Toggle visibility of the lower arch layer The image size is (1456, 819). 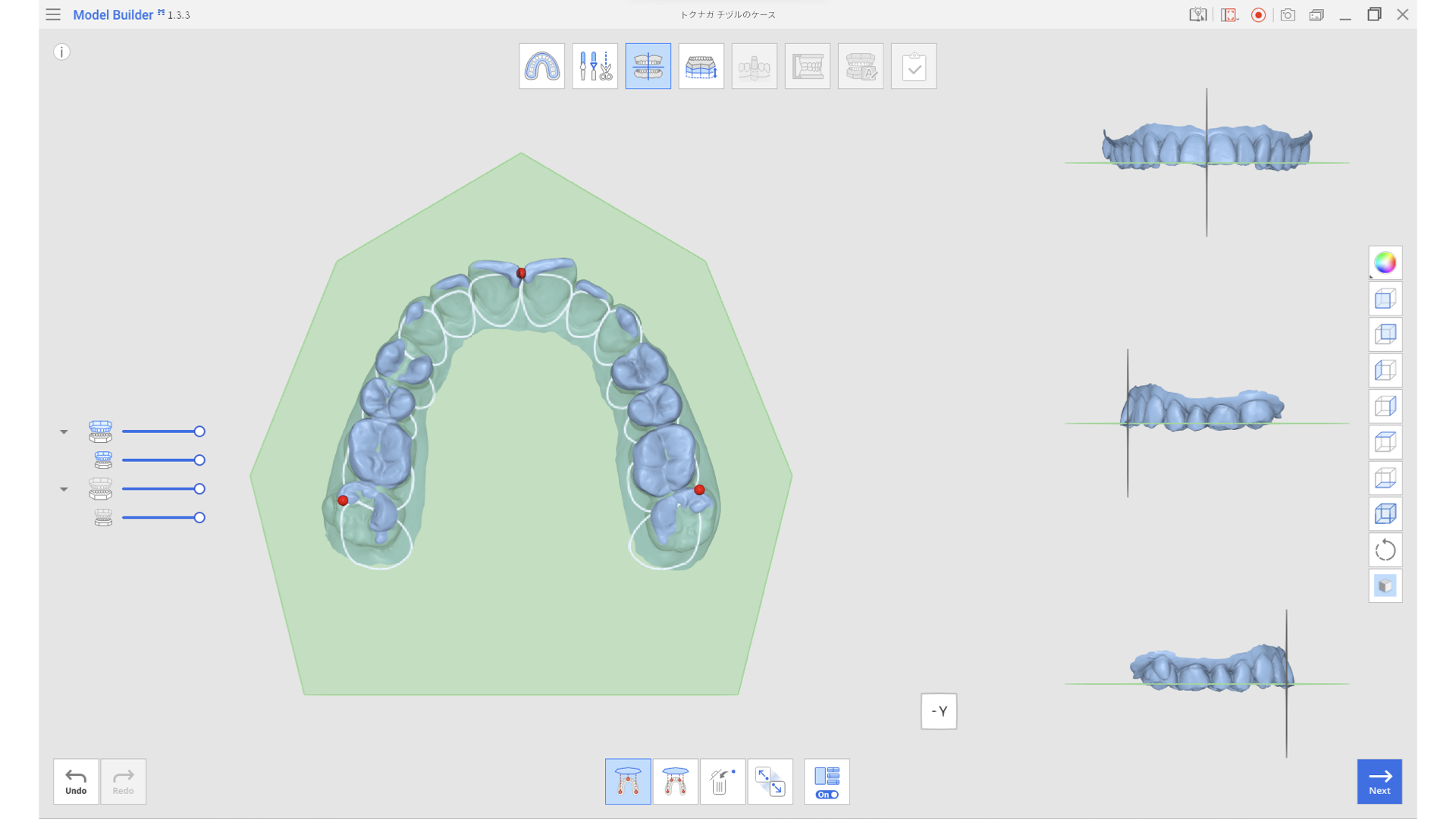(x=102, y=489)
